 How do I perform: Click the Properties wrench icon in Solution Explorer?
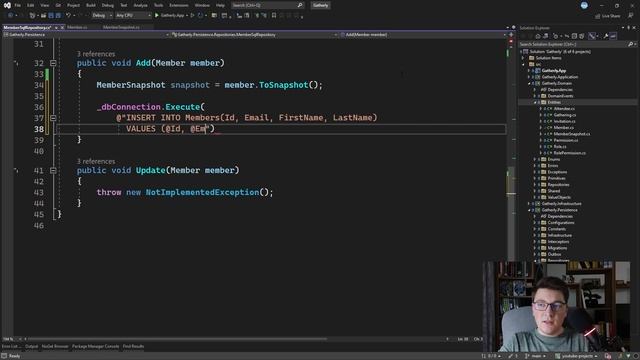[x=606, y=36]
